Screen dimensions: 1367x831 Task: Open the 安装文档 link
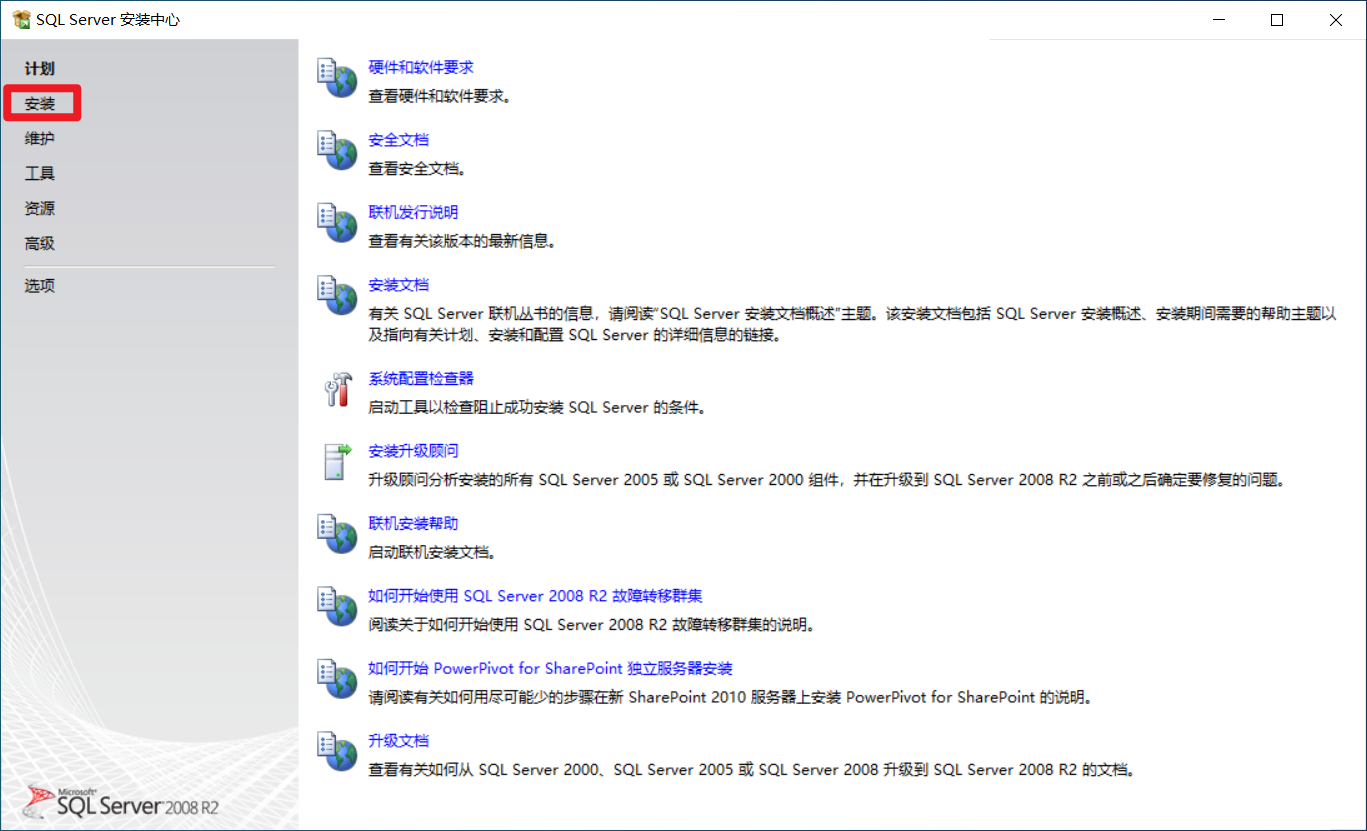pos(399,285)
